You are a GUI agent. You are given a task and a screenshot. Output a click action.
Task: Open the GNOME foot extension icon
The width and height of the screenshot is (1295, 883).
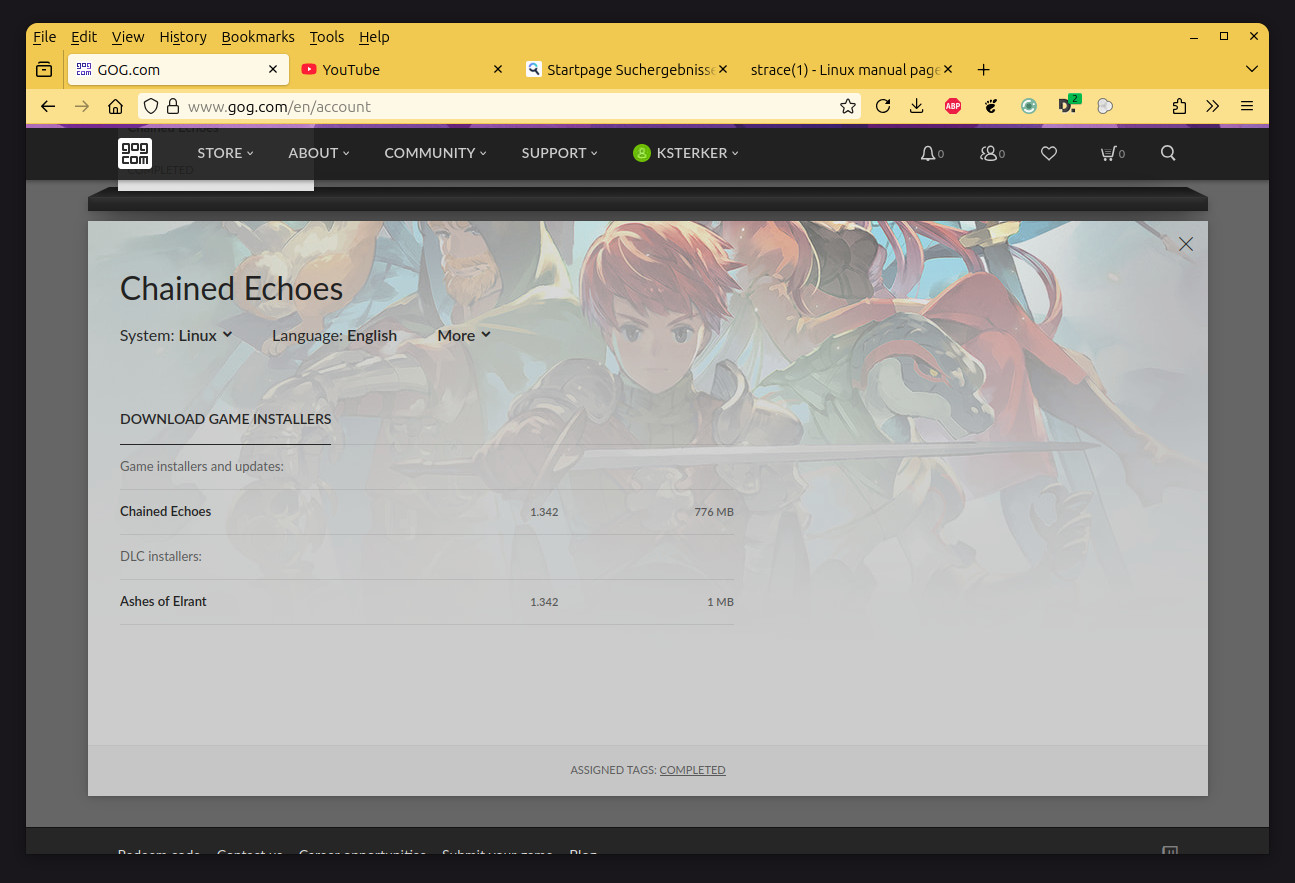click(x=991, y=106)
